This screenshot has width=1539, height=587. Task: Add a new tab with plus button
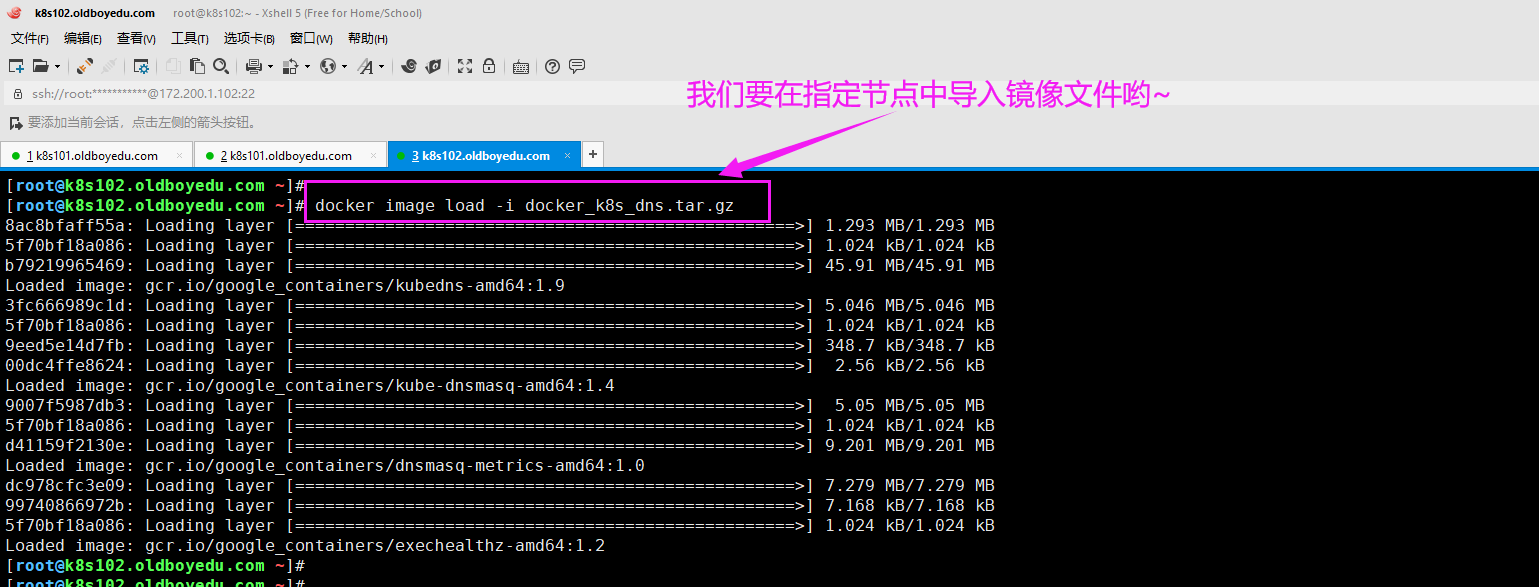593,154
